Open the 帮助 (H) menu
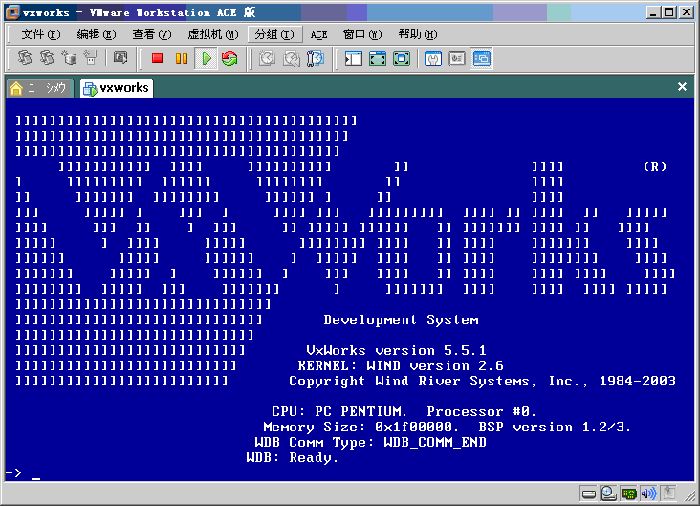The height and width of the screenshot is (506, 700). (x=418, y=34)
